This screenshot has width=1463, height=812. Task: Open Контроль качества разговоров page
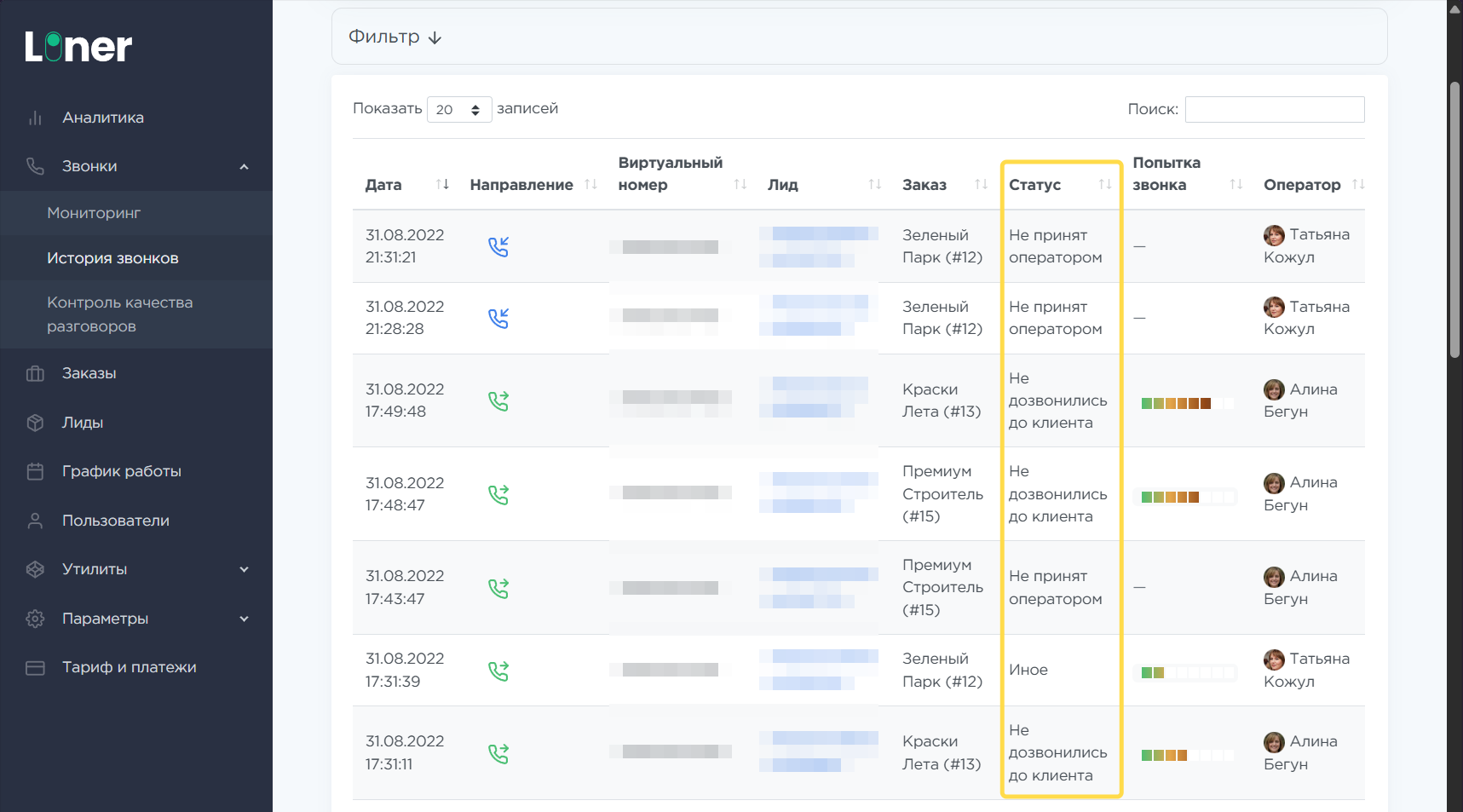coord(119,314)
